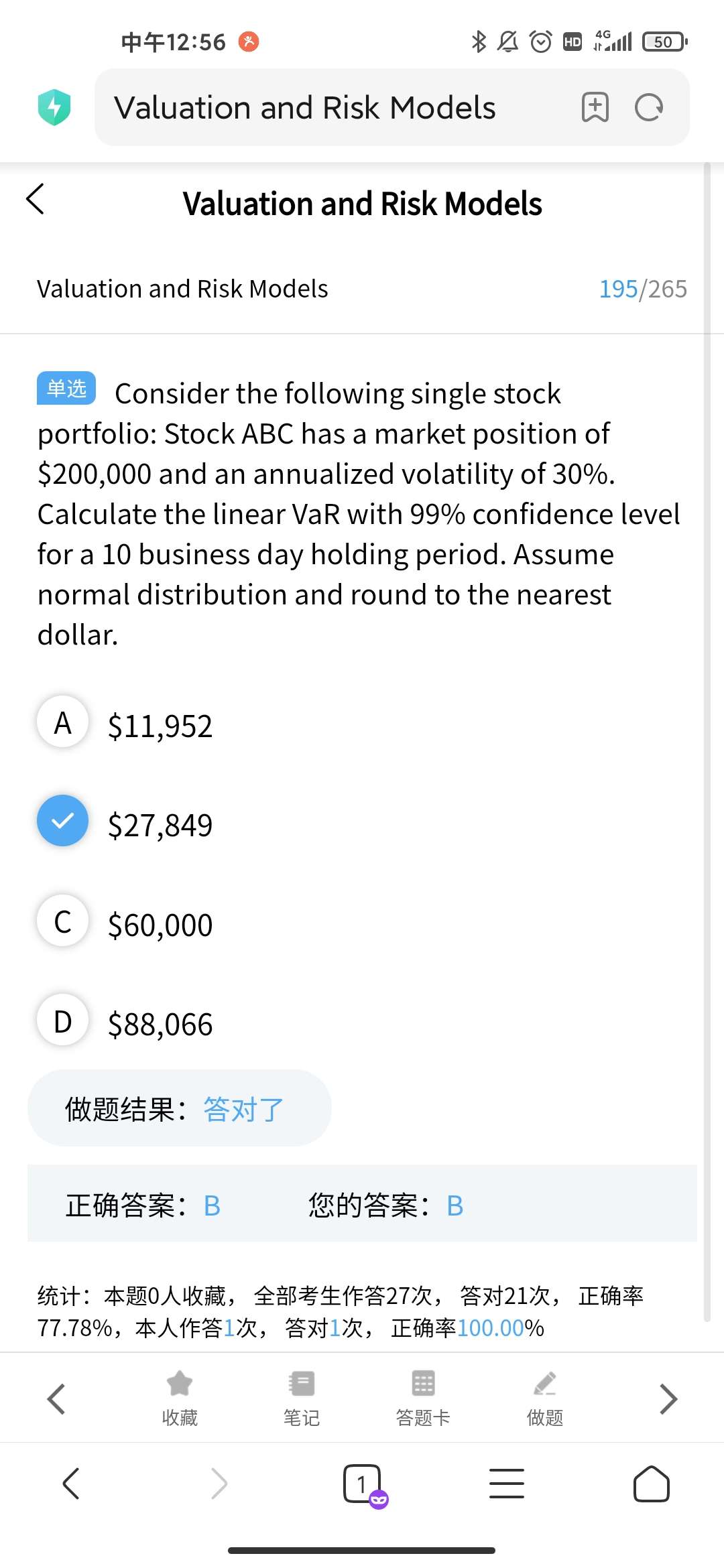
Task: Tap back chevron beside page title
Action: [x=36, y=199]
